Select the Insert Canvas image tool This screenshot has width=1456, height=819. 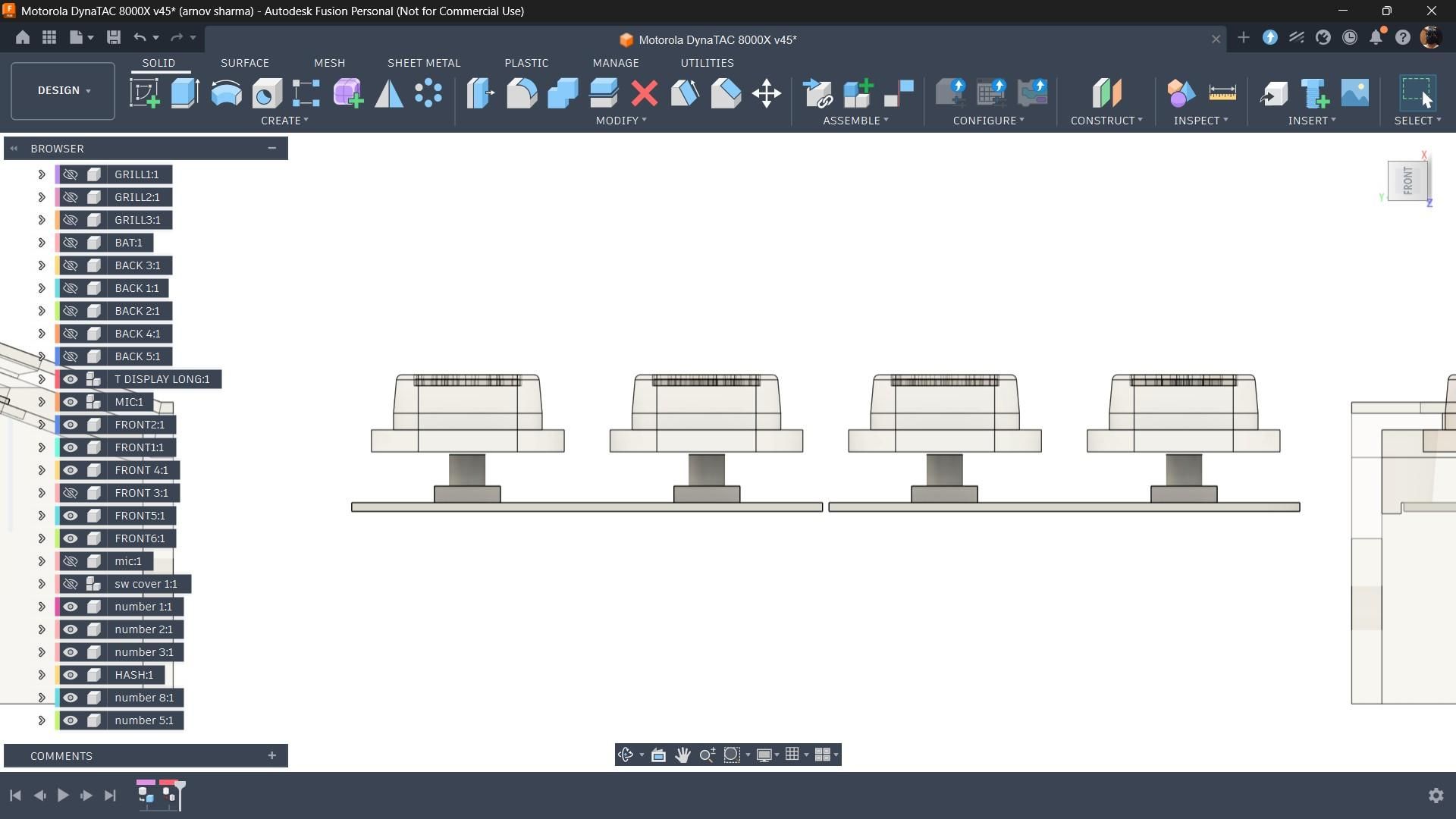pos(1355,93)
